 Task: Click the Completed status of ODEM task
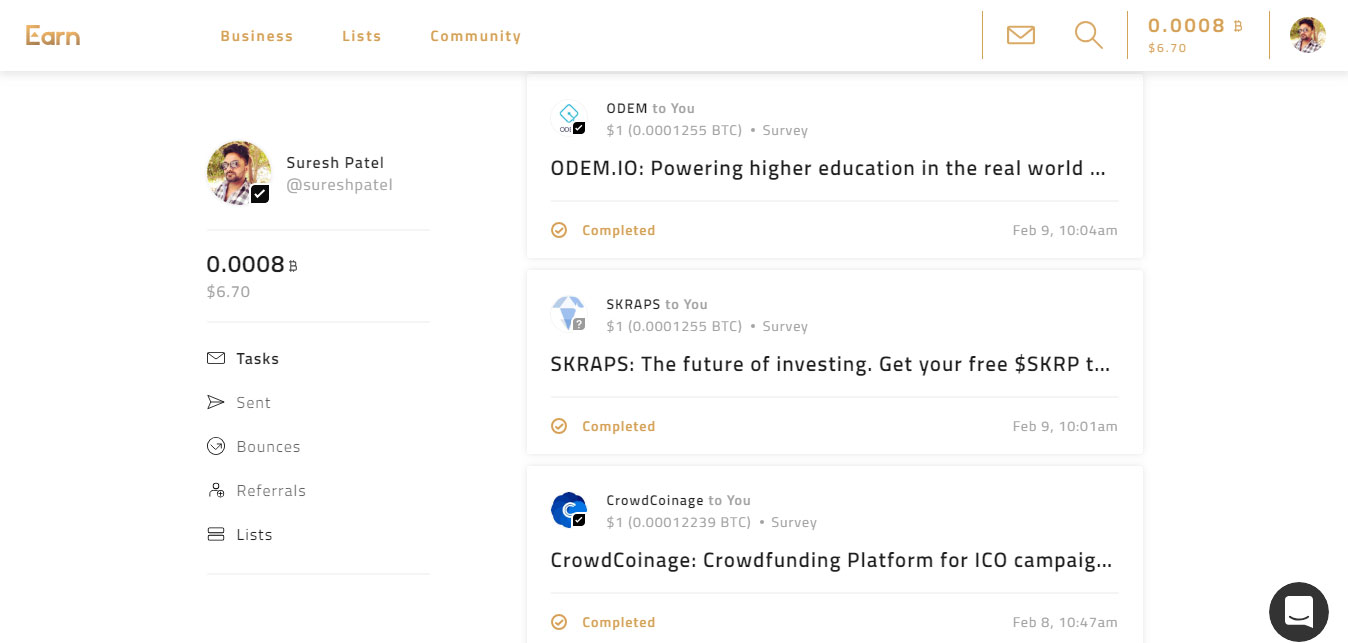(619, 230)
